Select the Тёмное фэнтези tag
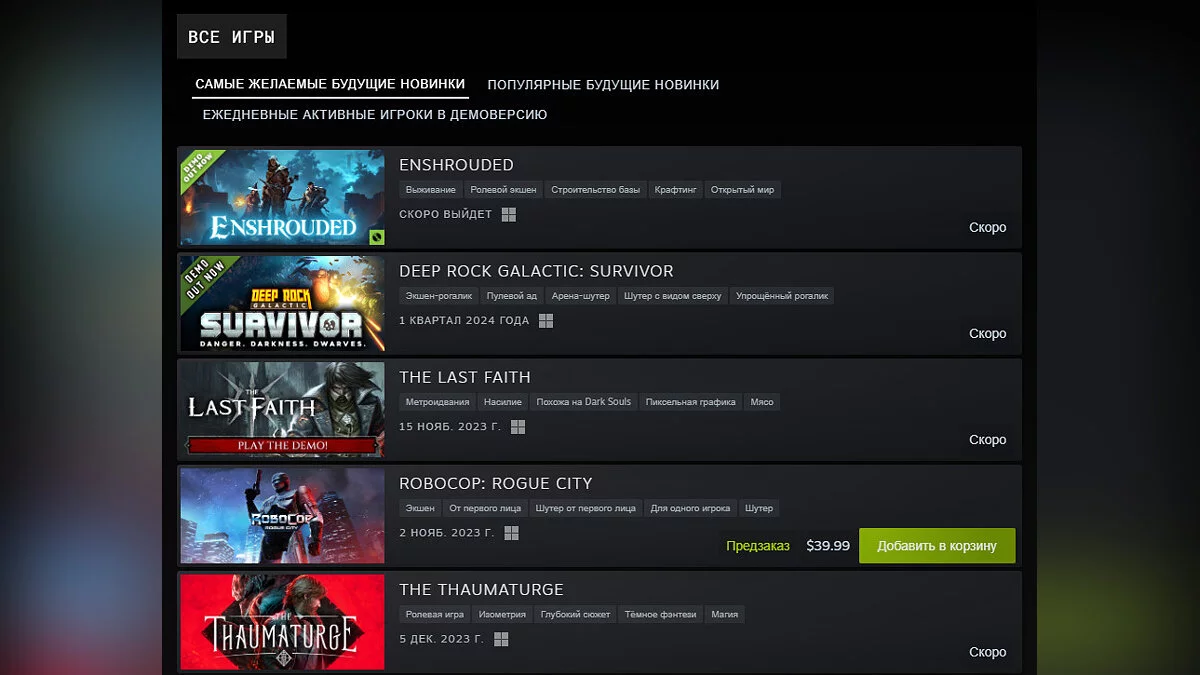 (x=661, y=613)
